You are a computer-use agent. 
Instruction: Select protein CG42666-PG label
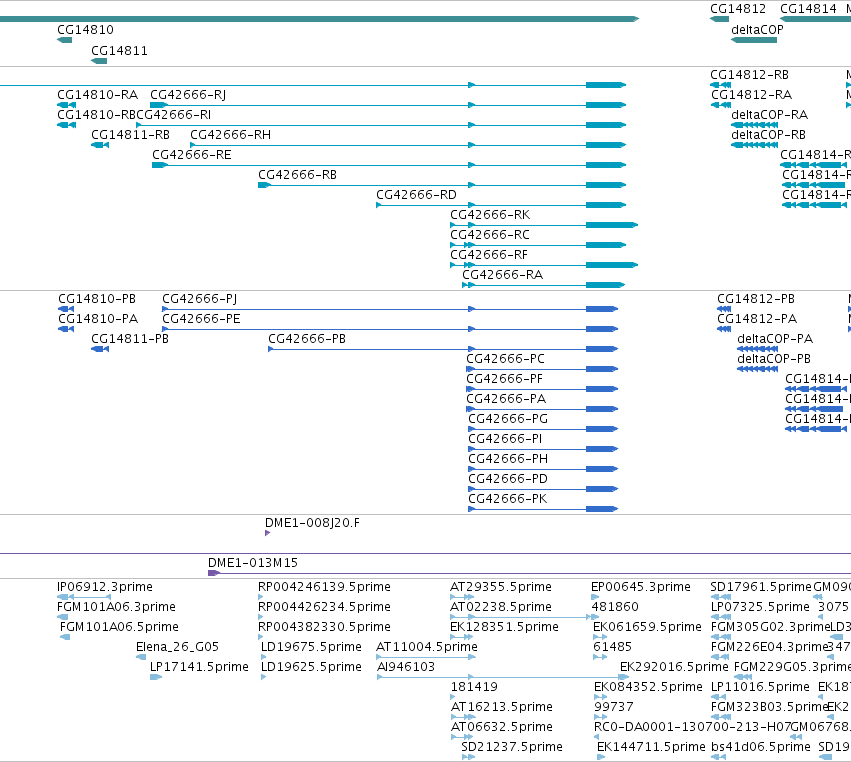point(508,420)
